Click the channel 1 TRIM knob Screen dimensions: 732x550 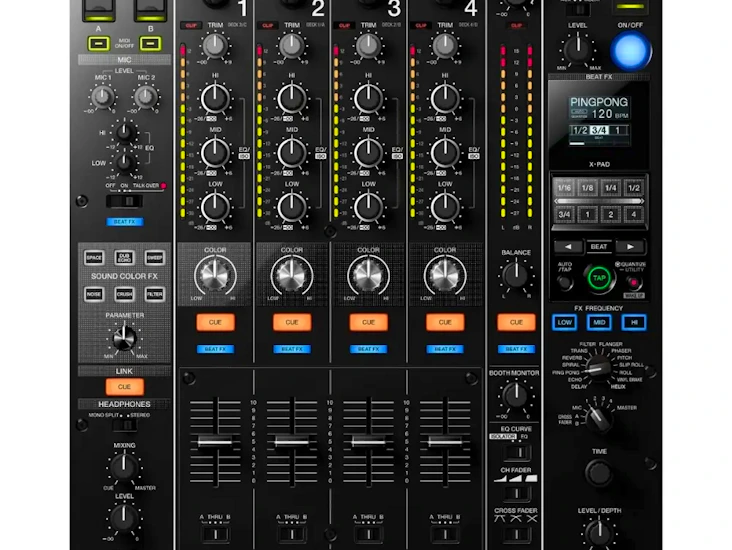(215, 46)
